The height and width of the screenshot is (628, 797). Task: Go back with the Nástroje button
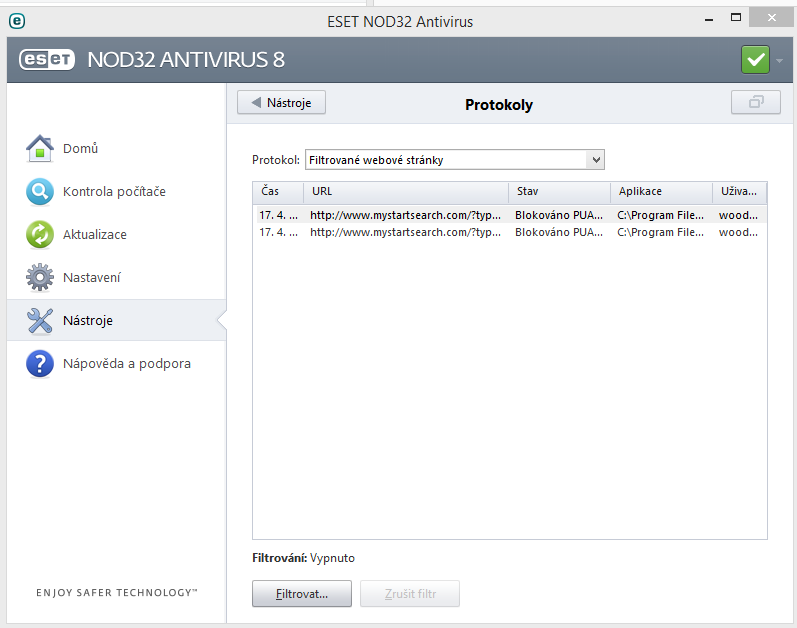pos(282,103)
